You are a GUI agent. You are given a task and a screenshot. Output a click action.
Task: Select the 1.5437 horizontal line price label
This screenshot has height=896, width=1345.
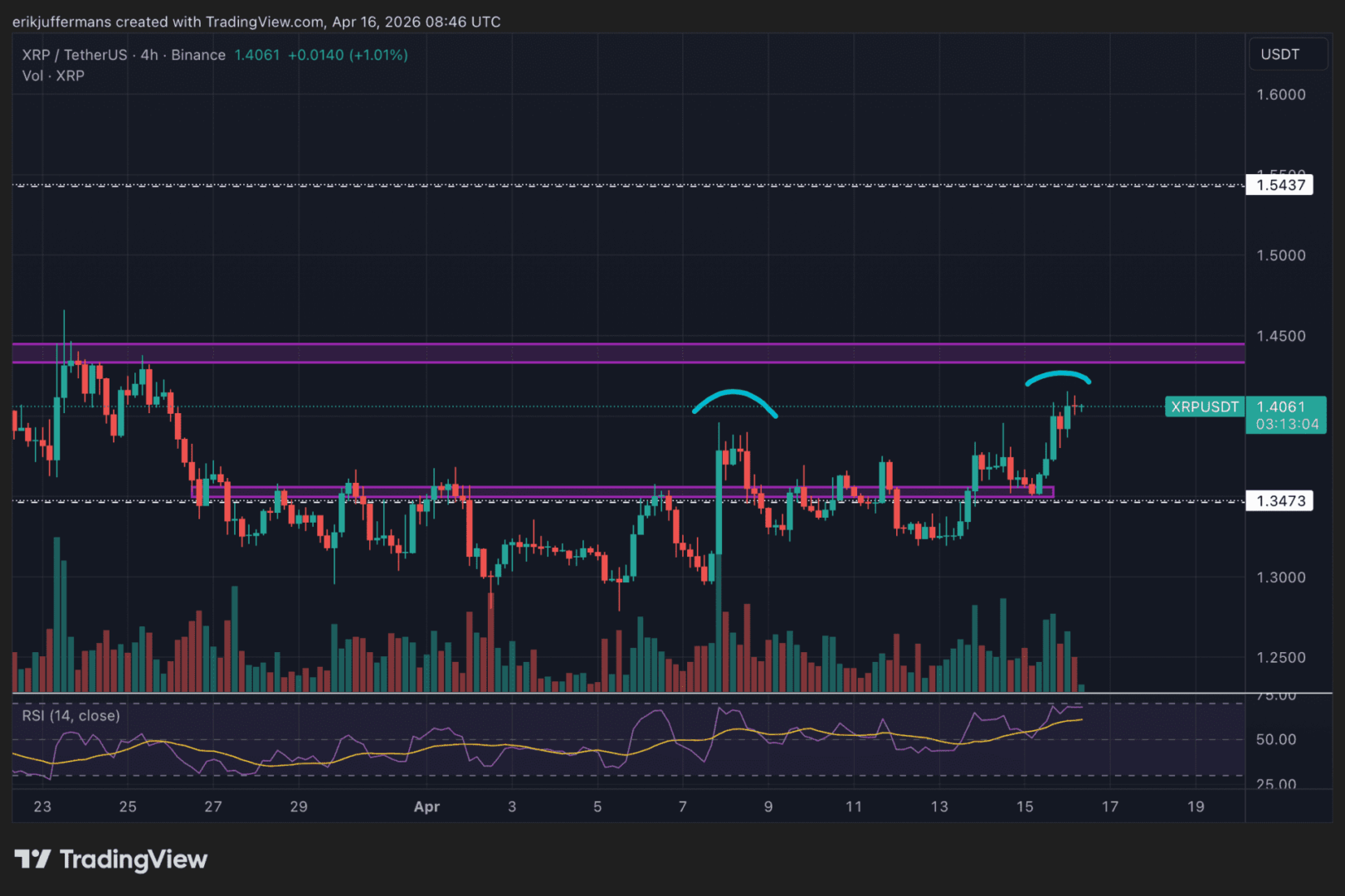(1279, 185)
